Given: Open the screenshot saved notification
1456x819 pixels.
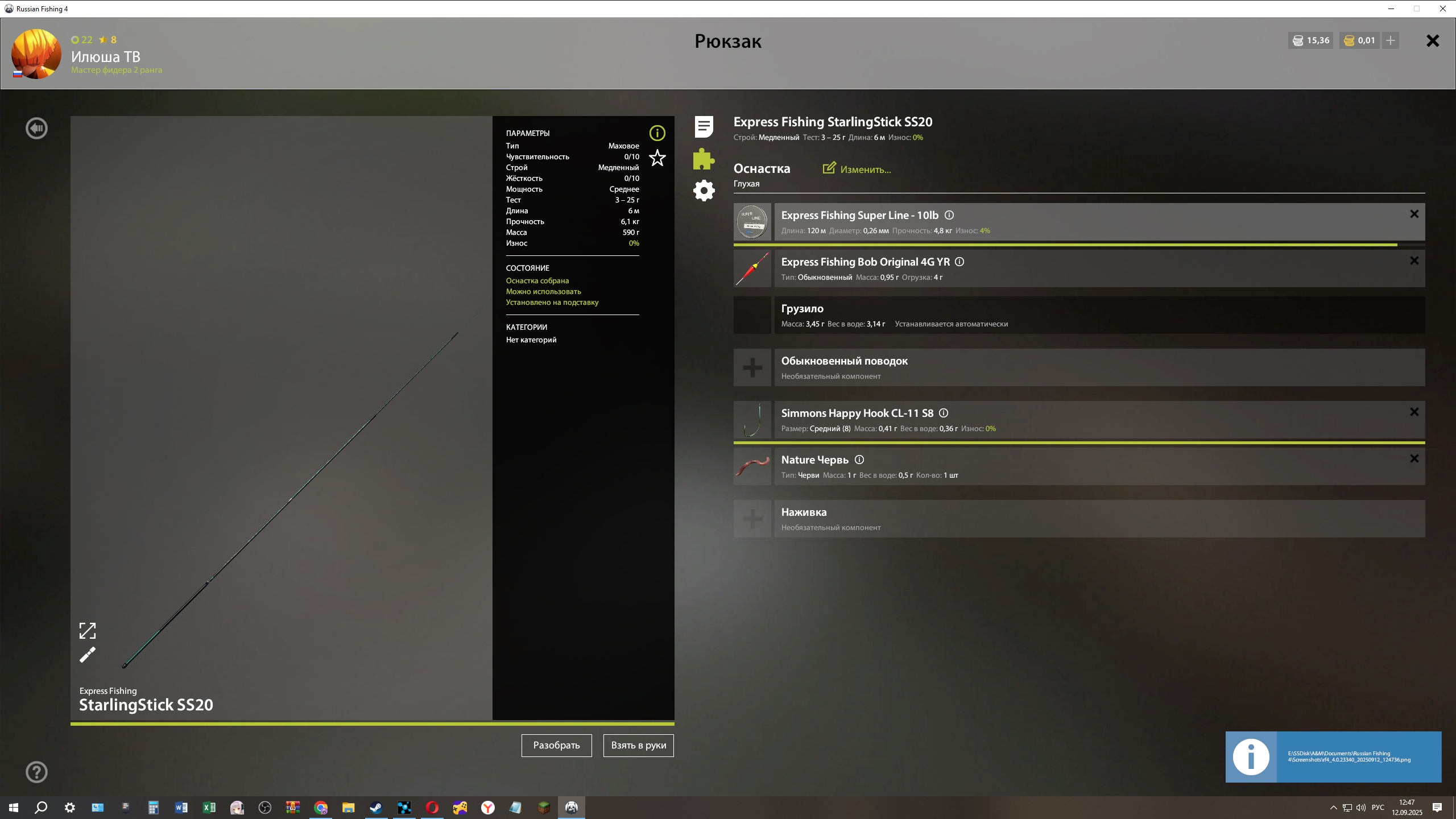Looking at the screenshot, I should click(x=1333, y=756).
